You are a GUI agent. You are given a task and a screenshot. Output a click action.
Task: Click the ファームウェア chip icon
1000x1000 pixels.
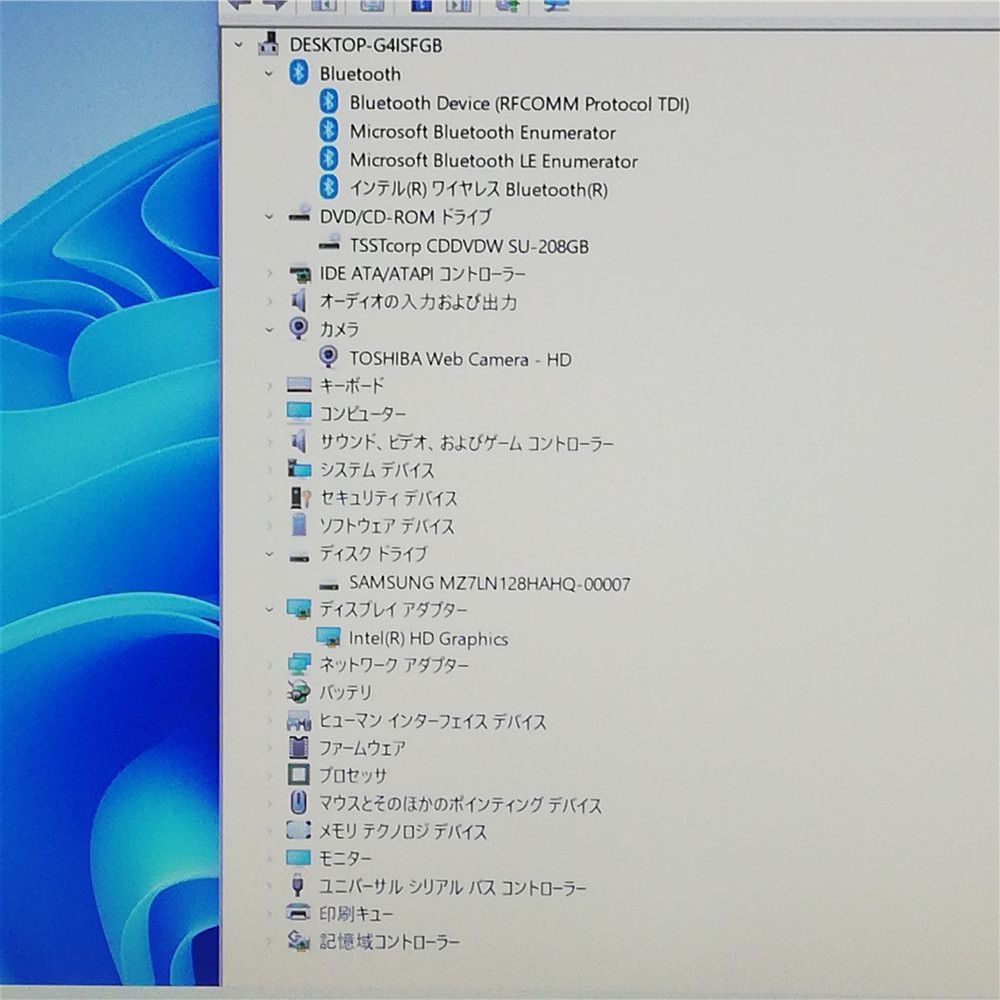298,747
